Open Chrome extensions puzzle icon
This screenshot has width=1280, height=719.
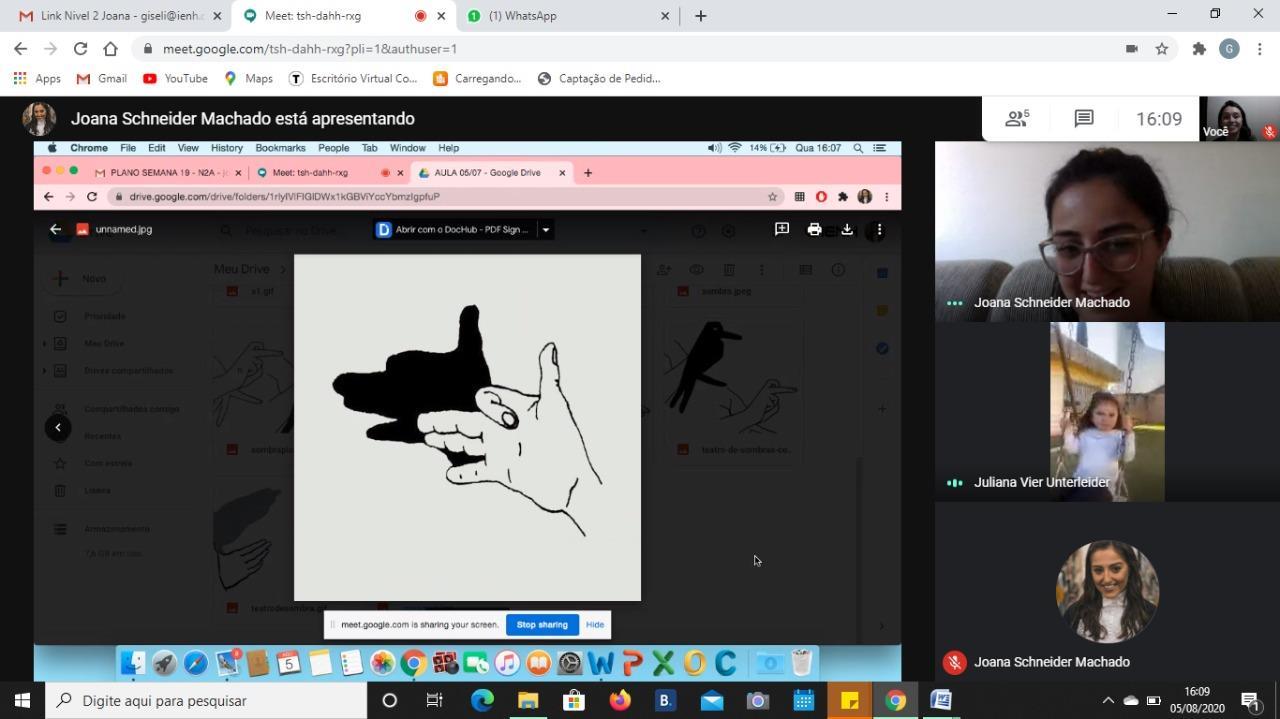click(x=1198, y=48)
